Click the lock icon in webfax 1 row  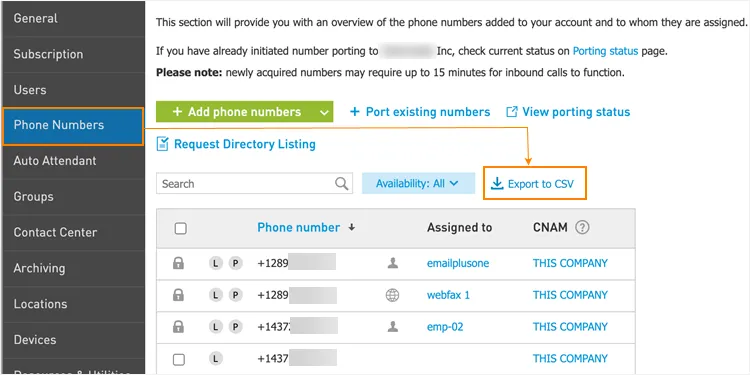click(178, 295)
